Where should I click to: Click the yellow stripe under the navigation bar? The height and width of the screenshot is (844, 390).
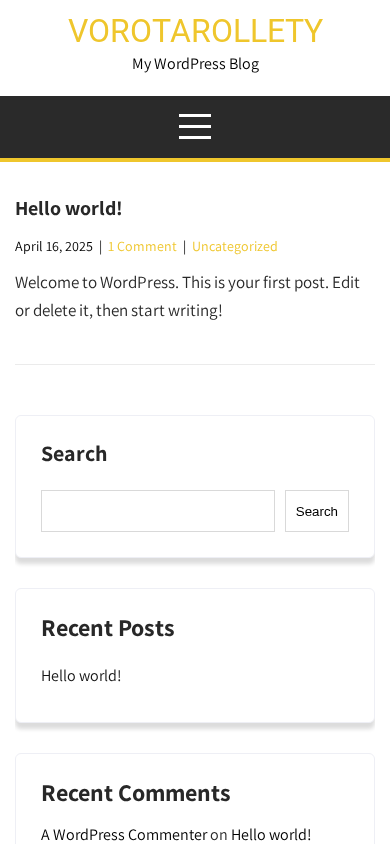(x=195, y=160)
